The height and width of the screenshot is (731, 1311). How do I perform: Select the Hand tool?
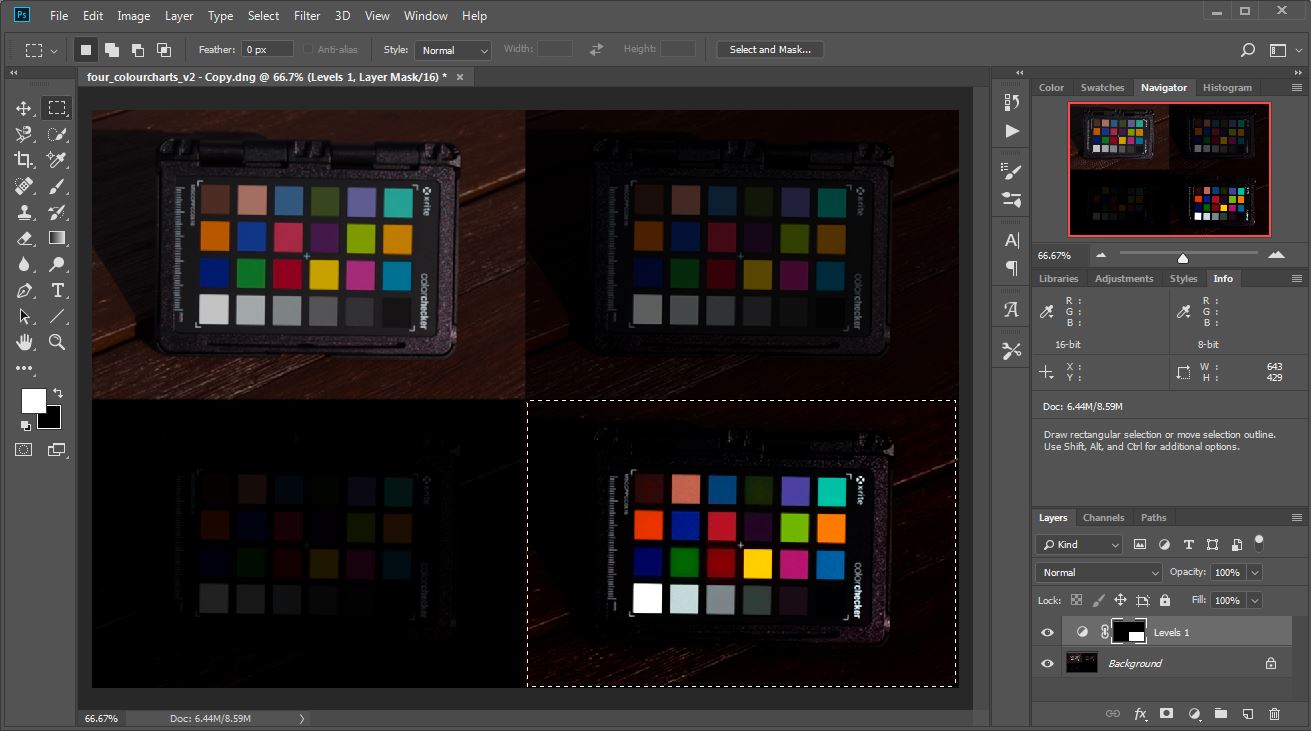pos(25,342)
